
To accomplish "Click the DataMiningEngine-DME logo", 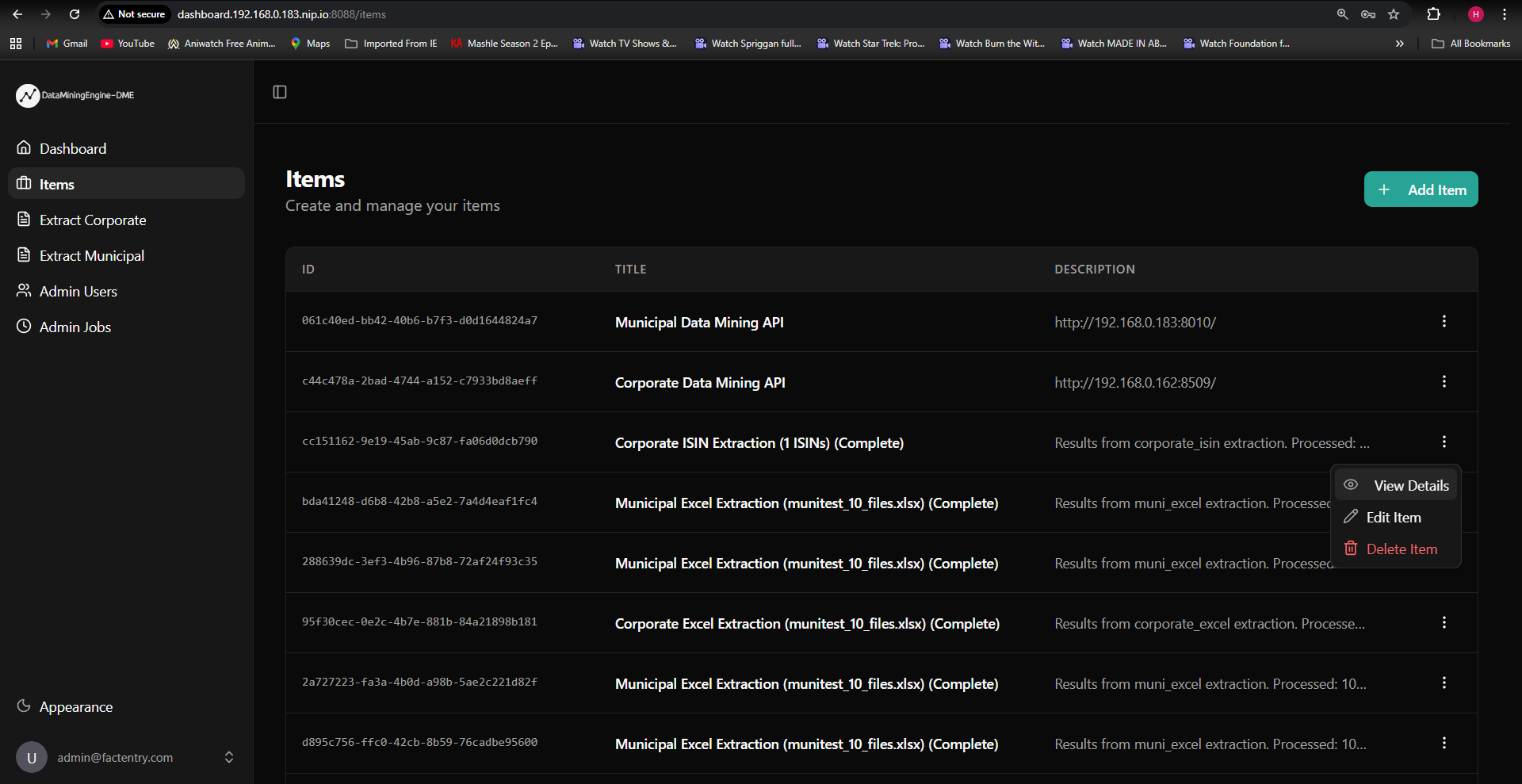I will [76, 95].
